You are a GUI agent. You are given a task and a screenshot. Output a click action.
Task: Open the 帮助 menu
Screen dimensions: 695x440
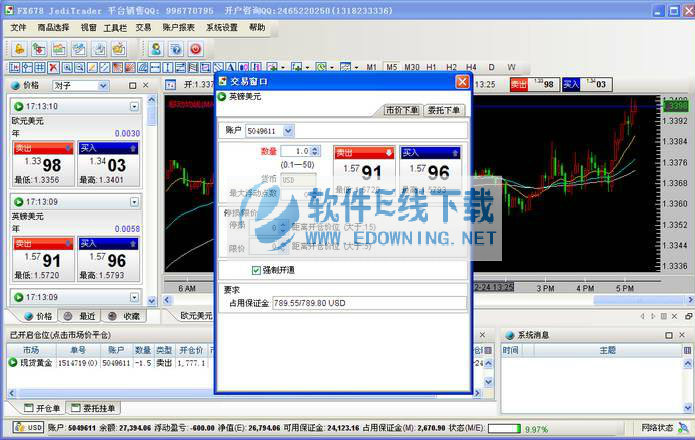[x=257, y=27]
